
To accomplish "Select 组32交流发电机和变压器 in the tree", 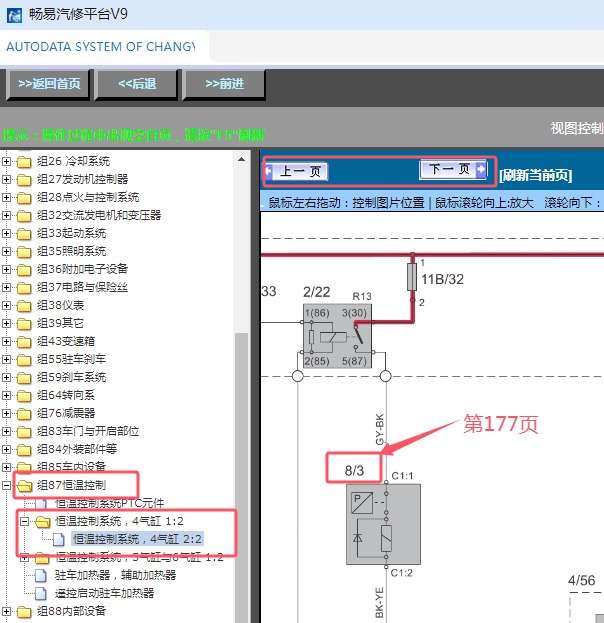I will (x=99, y=215).
